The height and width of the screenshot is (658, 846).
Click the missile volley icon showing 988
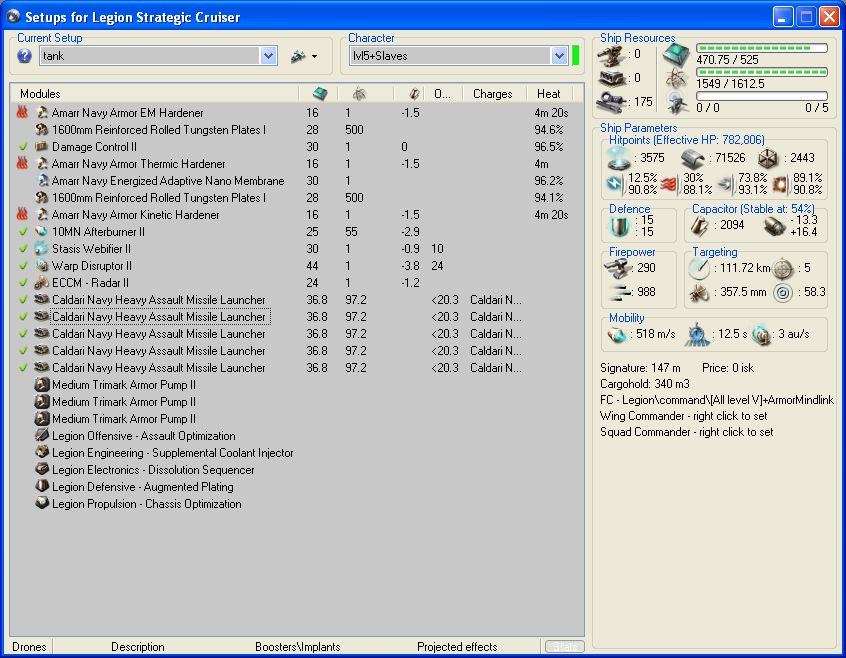pos(619,292)
